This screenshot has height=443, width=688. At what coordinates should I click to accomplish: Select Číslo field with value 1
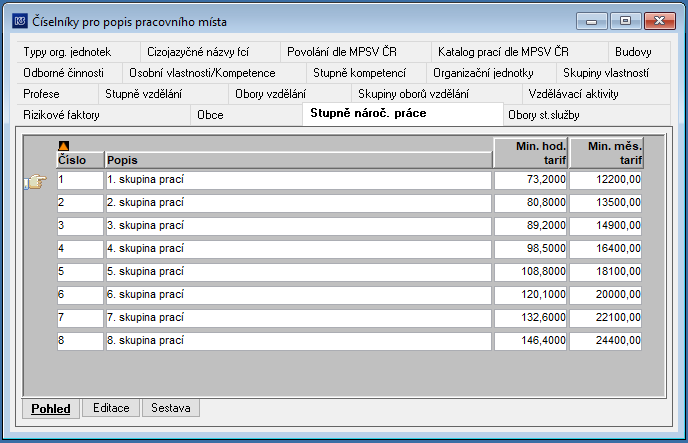click(x=80, y=180)
